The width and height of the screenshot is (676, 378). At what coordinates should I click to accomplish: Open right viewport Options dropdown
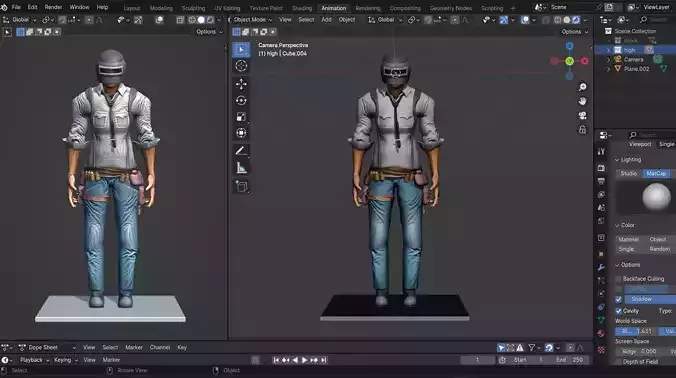tap(575, 32)
